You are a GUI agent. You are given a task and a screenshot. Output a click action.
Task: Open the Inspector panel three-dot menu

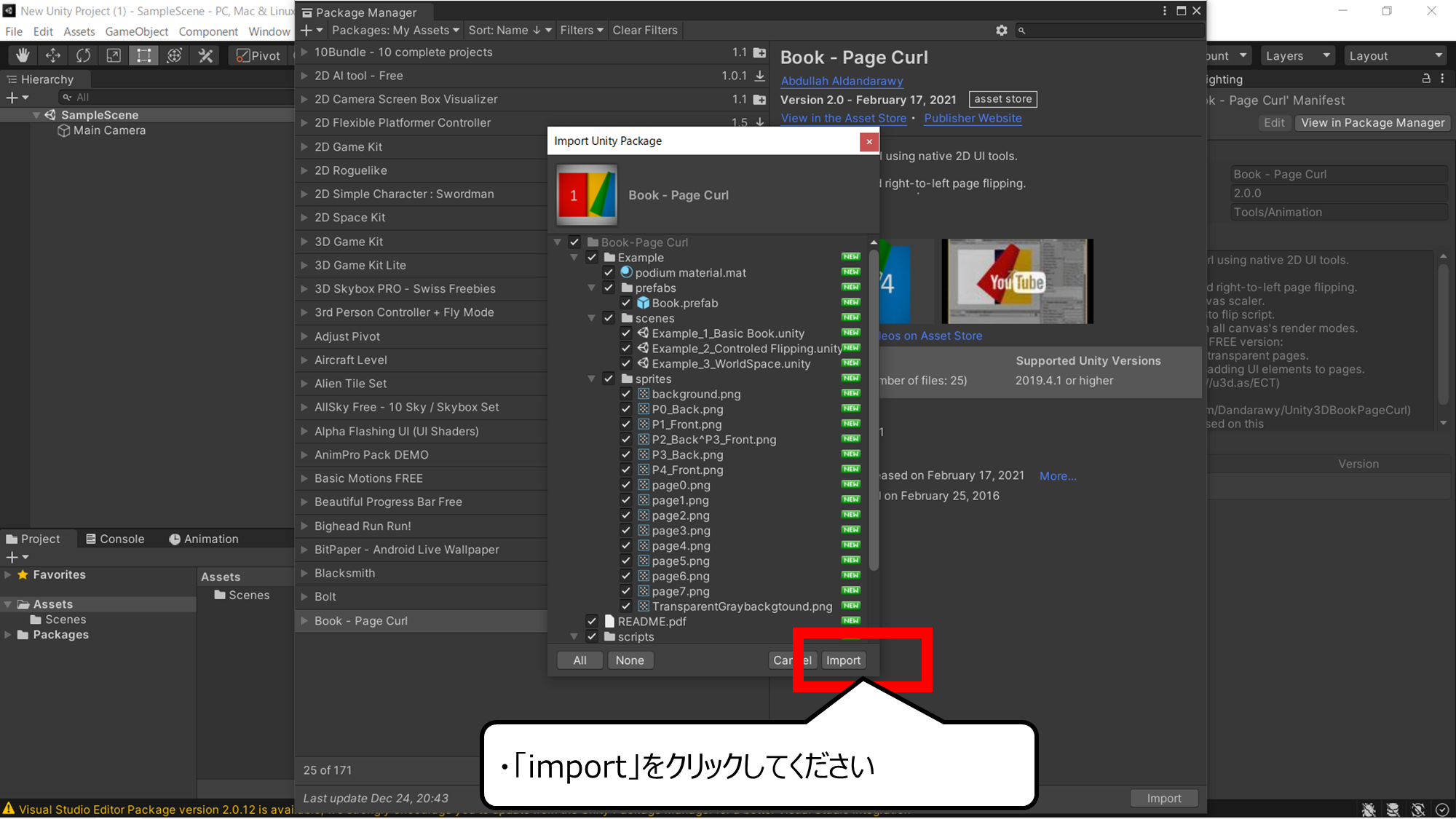[1442, 79]
